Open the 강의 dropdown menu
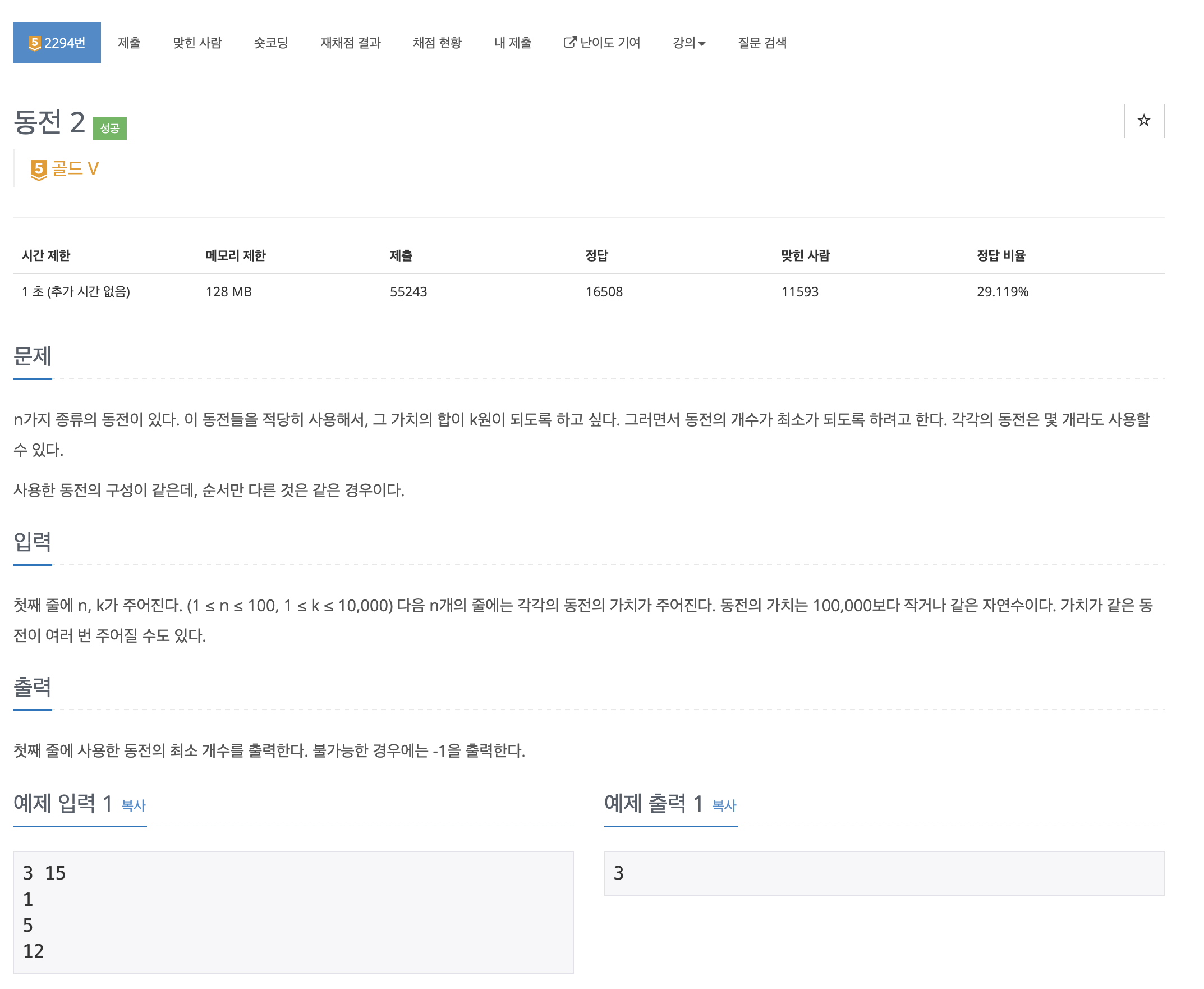Screen dimensions: 1204x989 (x=689, y=42)
